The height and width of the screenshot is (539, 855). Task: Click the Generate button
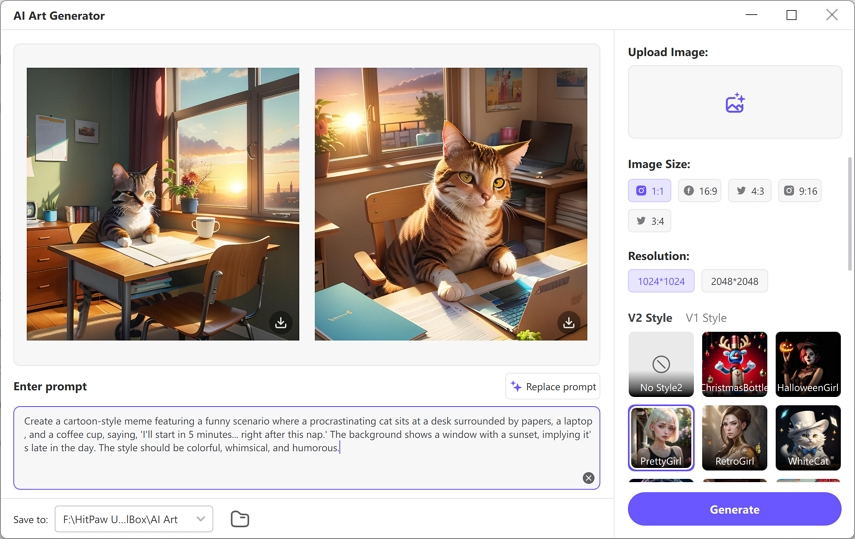click(734, 509)
